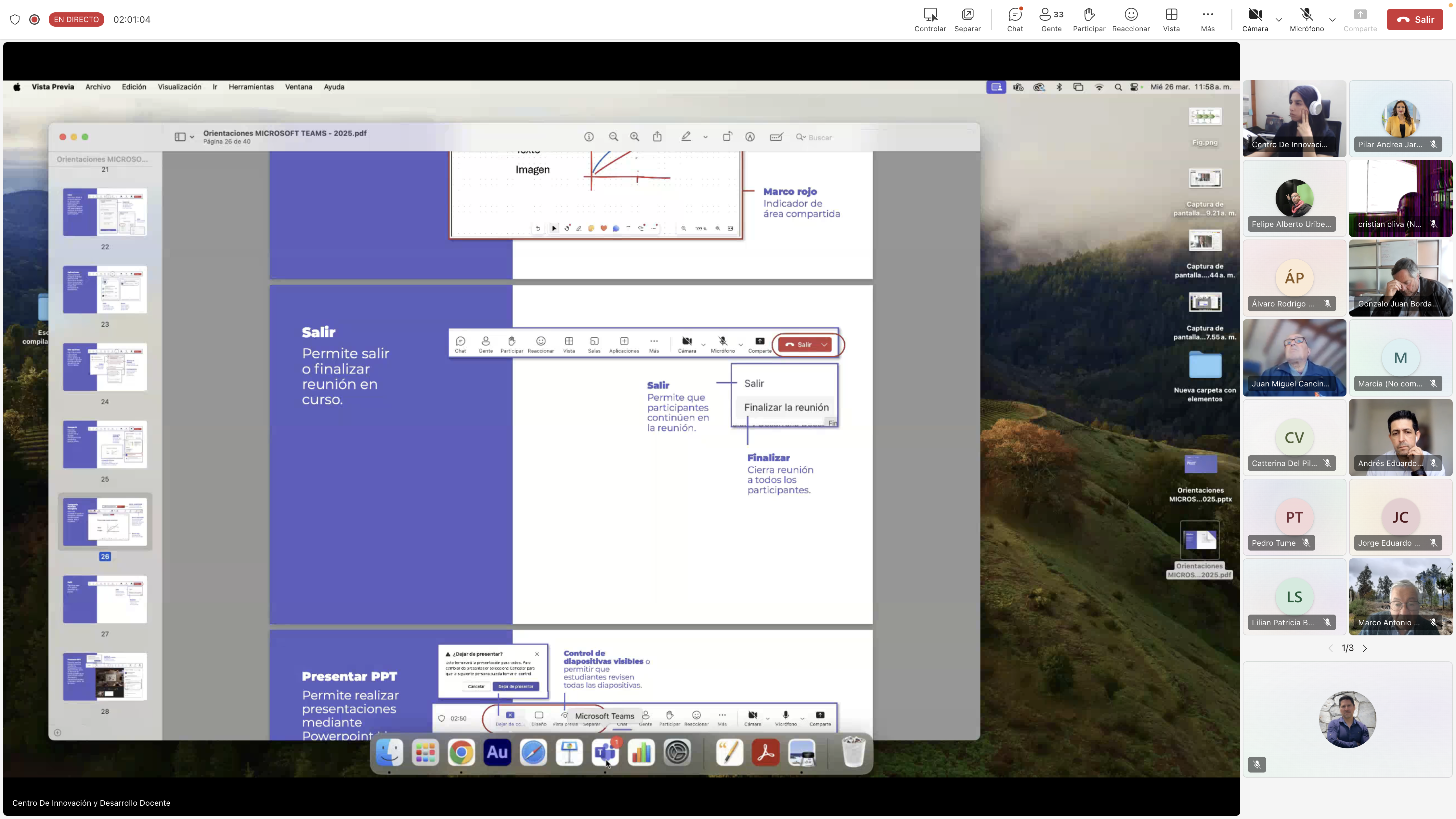Image resolution: width=1456 pixels, height=819 pixels.
Task: Open the Más options menu
Action: point(1207,19)
